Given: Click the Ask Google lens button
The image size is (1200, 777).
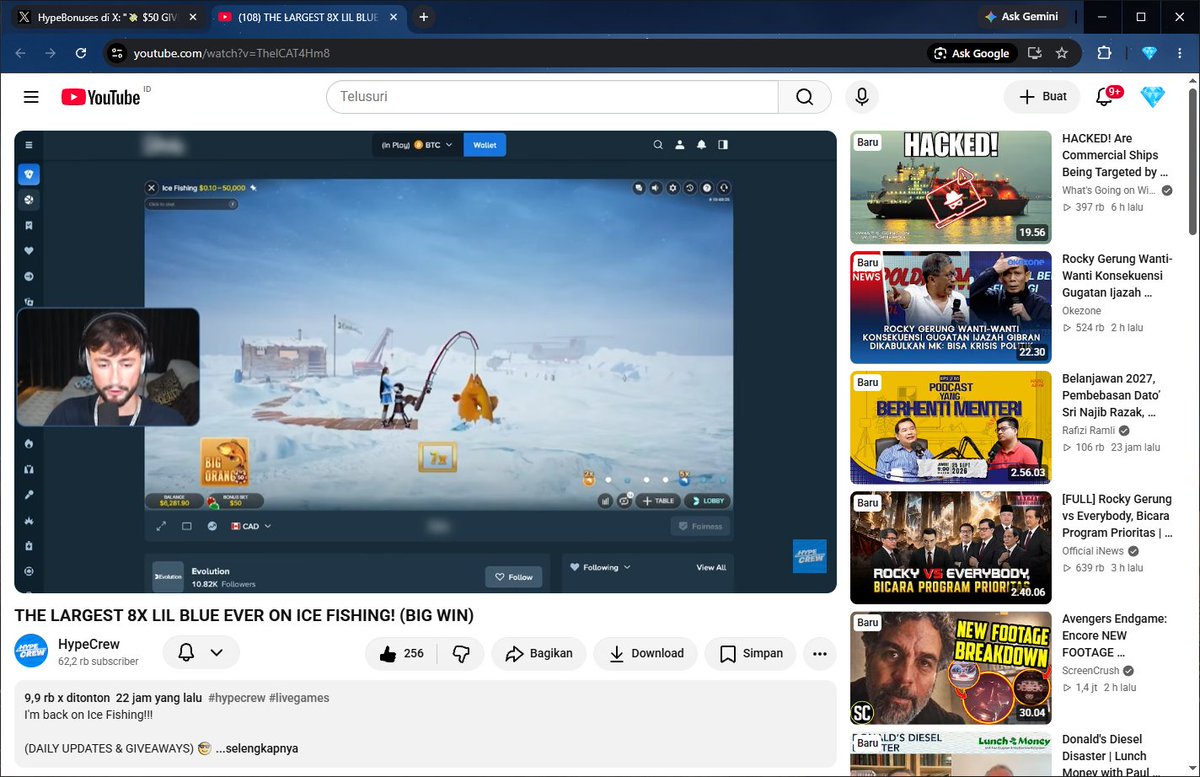Looking at the screenshot, I should point(972,53).
